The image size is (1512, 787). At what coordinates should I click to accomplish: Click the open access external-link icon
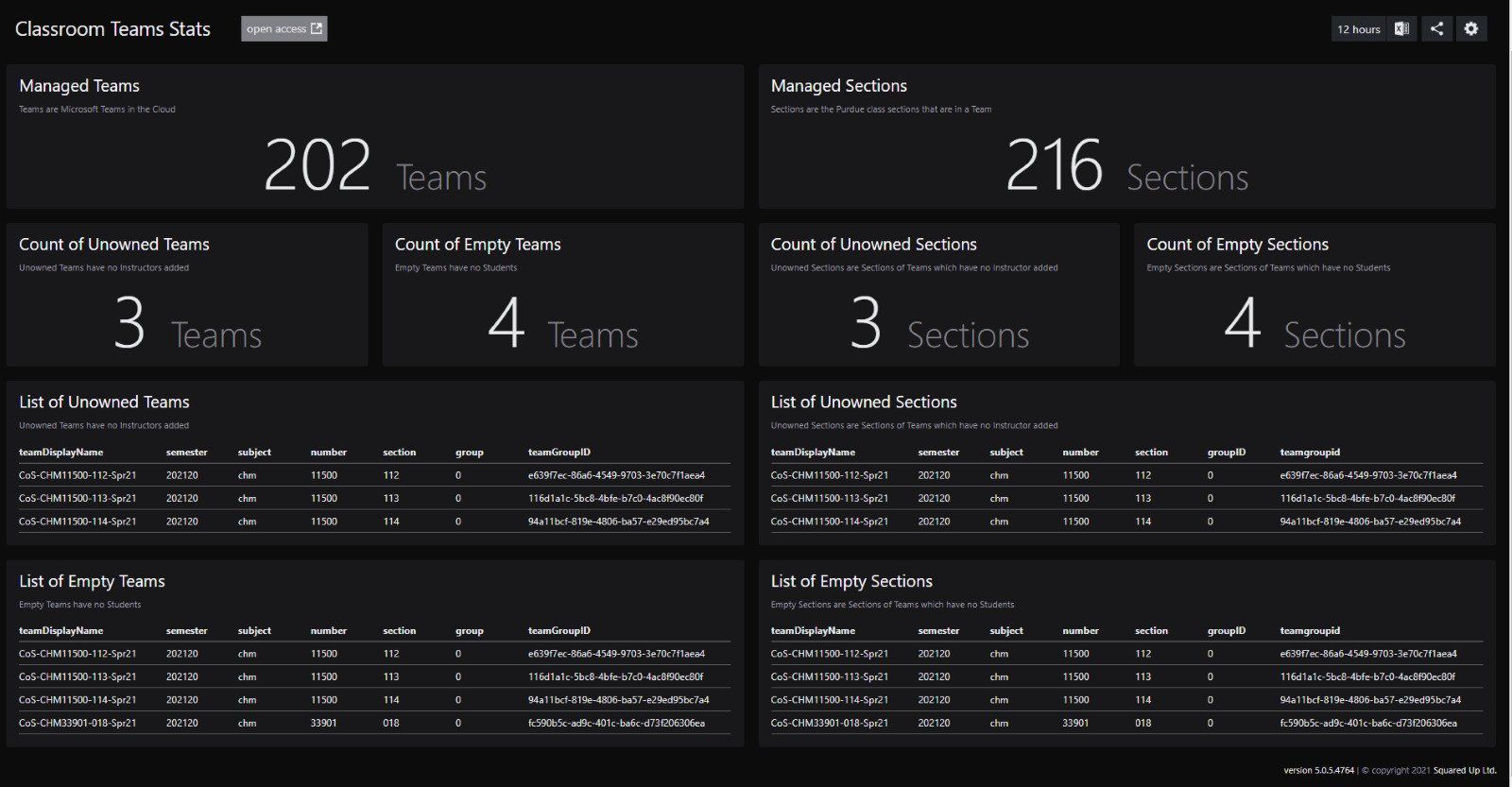coord(317,29)
